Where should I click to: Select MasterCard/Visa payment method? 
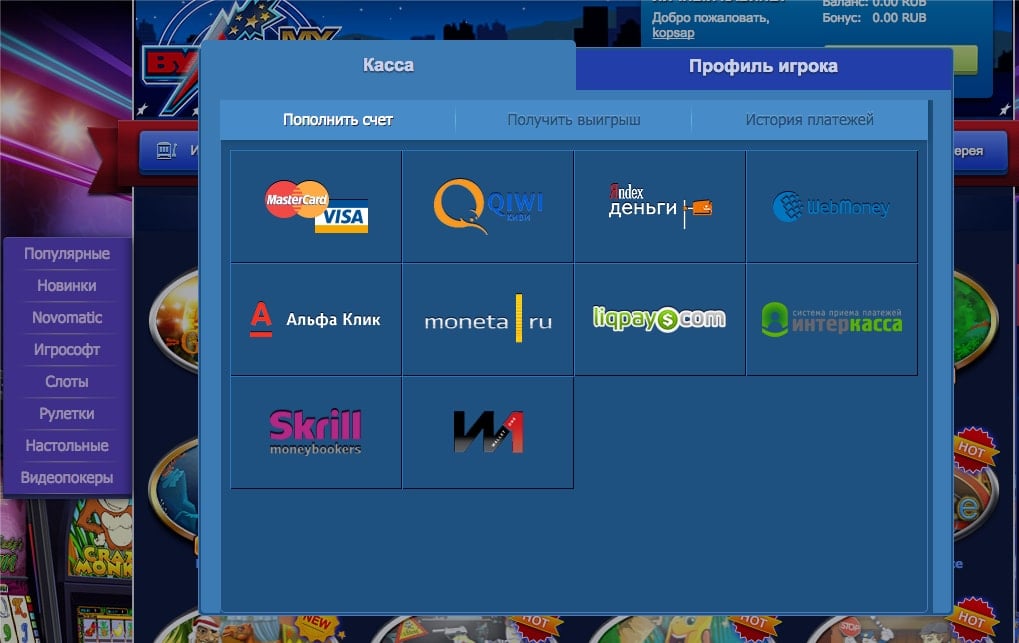(x=316, y=206)
